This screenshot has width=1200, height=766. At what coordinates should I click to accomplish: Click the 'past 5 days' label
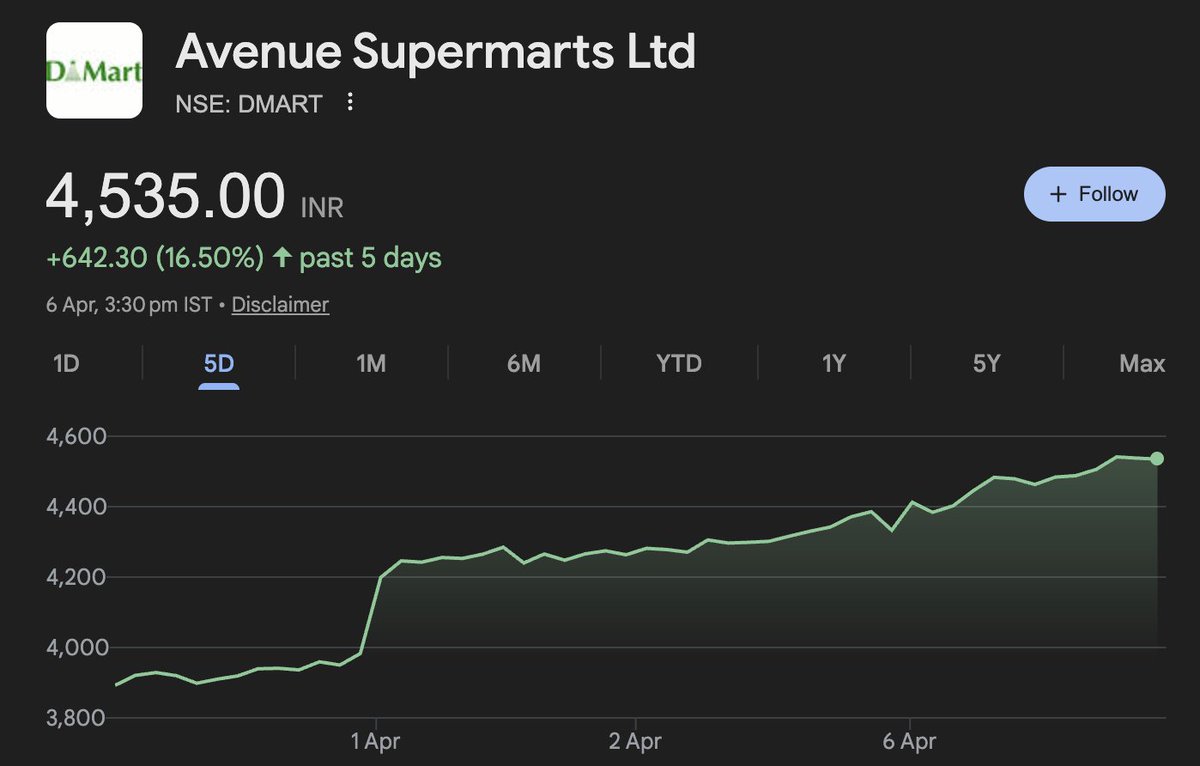(x=371, y=258)
